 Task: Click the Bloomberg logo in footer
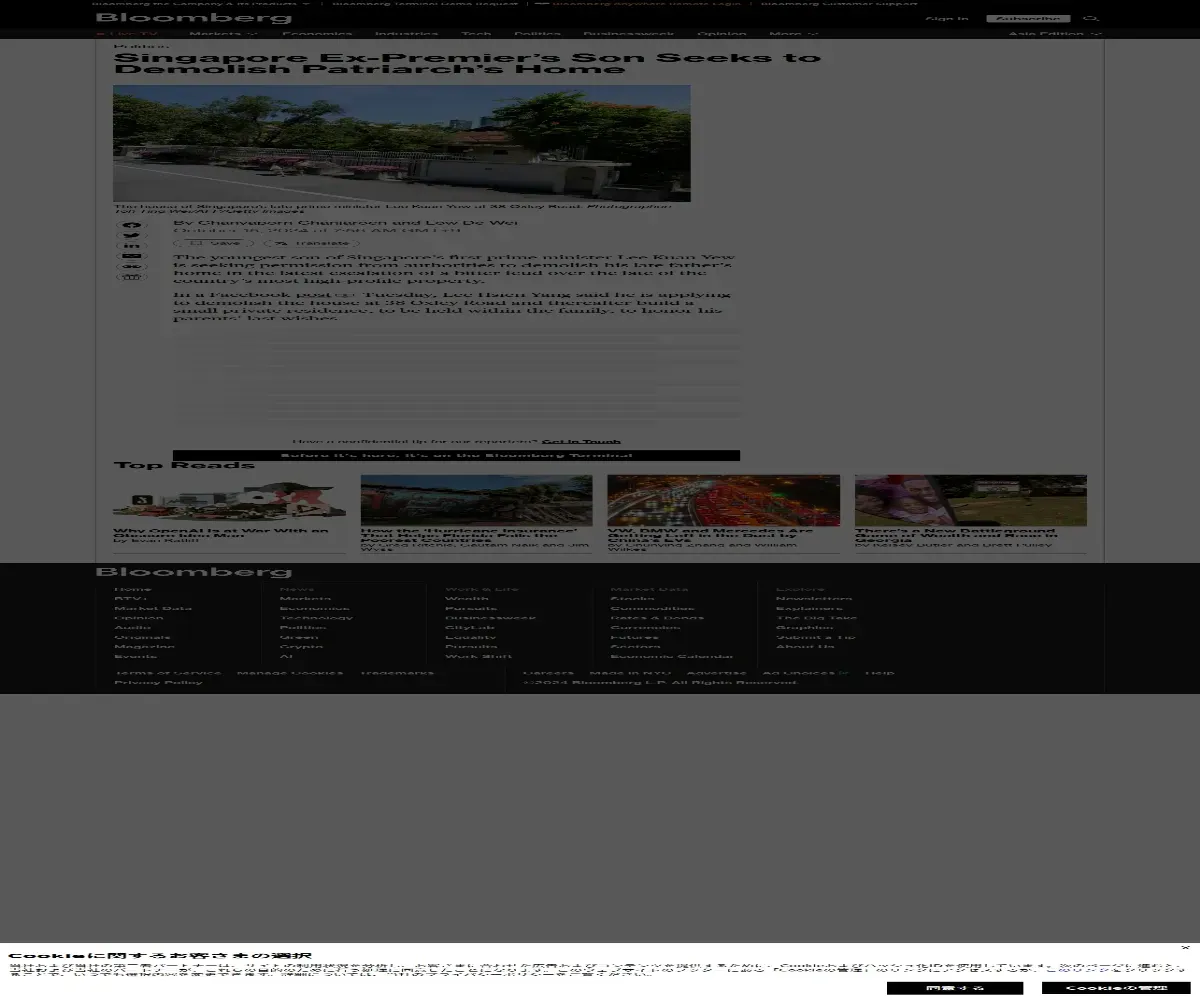point(194,572)
